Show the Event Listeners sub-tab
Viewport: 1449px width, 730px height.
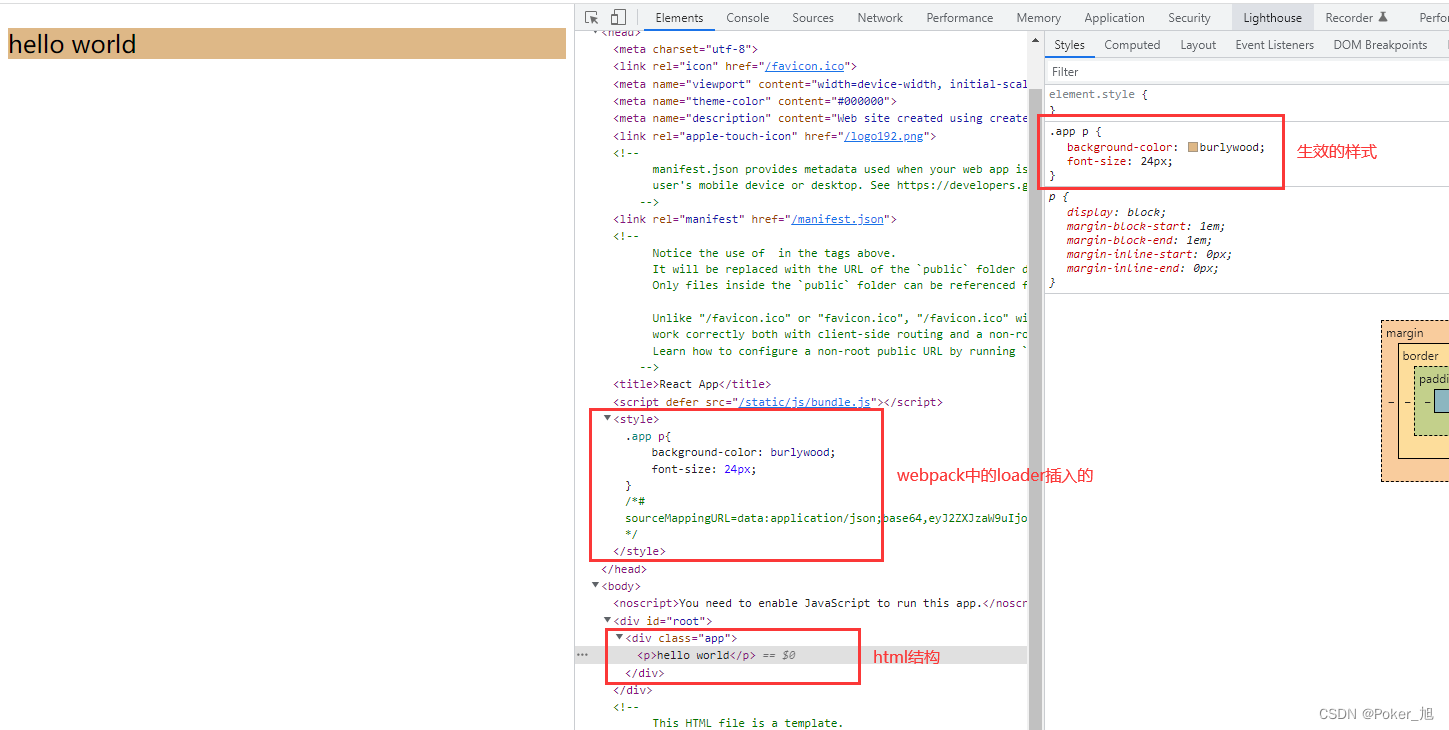(1274, 45)
